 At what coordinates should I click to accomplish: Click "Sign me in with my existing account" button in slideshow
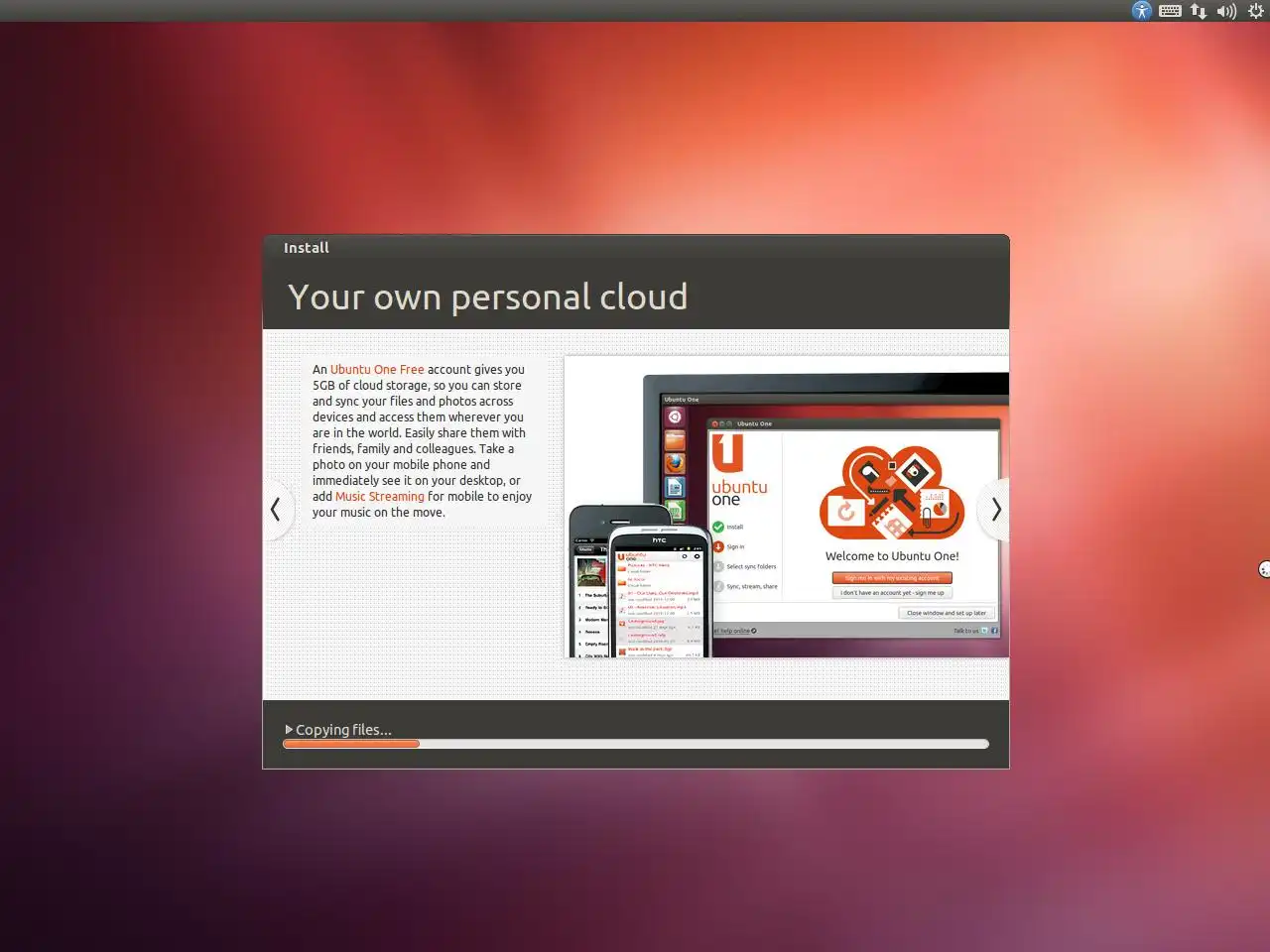click(892, 577)
